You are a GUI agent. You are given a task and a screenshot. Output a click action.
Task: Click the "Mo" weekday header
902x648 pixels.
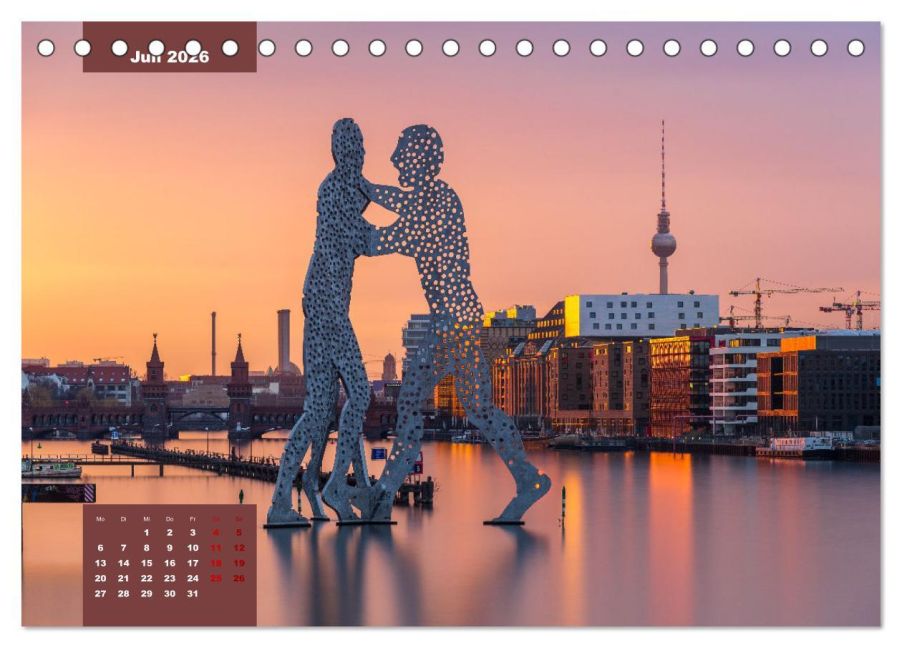(x=101, y=519)
